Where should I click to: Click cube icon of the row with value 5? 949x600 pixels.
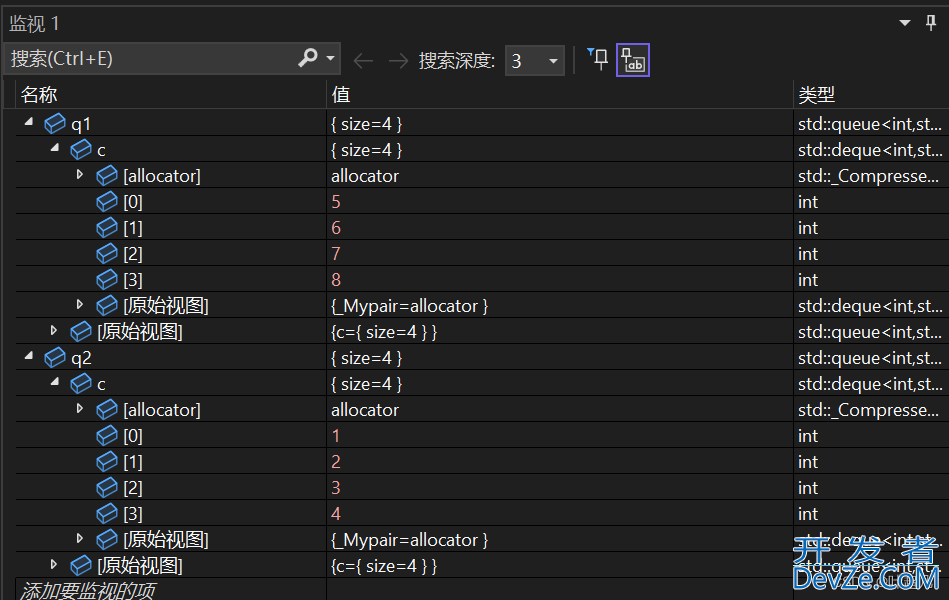coord(107,202)
